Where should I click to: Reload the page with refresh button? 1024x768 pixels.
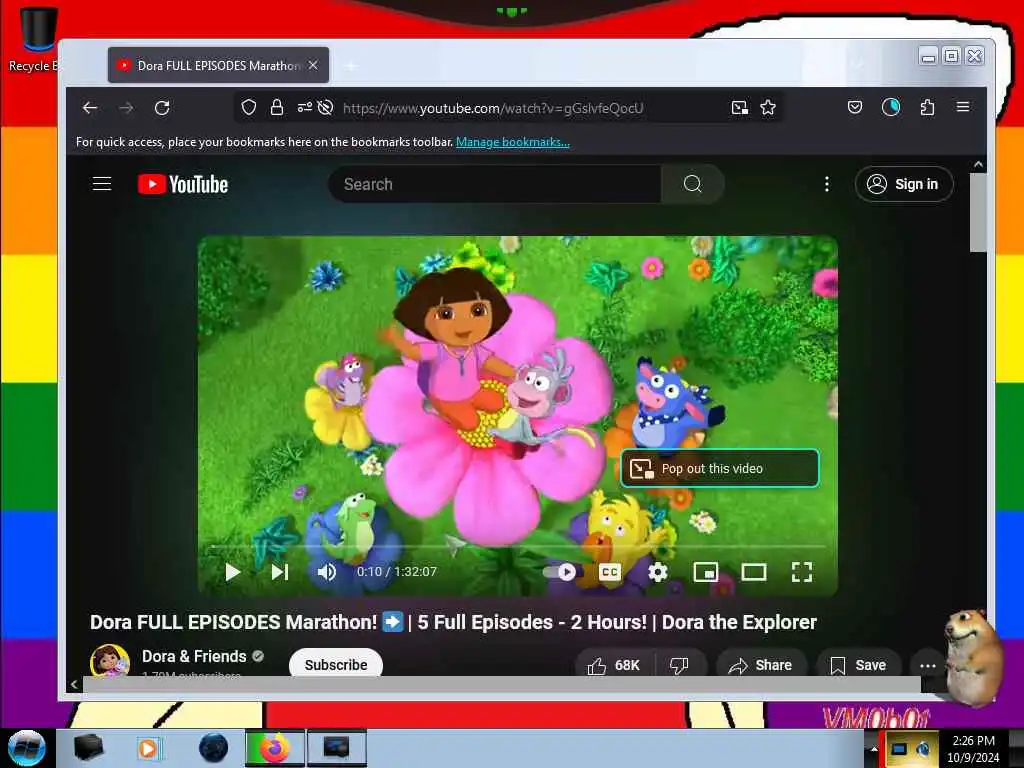pos(162,108)
